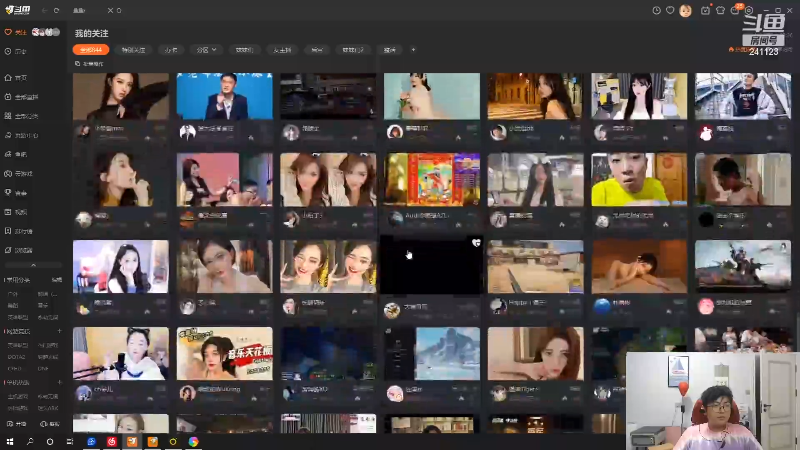Image resolution: width=800 pixels, height=450 pixels.
Task: Add a category with the plus beside the online-games section
Action: pyautogui.click(x=59, y=331)
